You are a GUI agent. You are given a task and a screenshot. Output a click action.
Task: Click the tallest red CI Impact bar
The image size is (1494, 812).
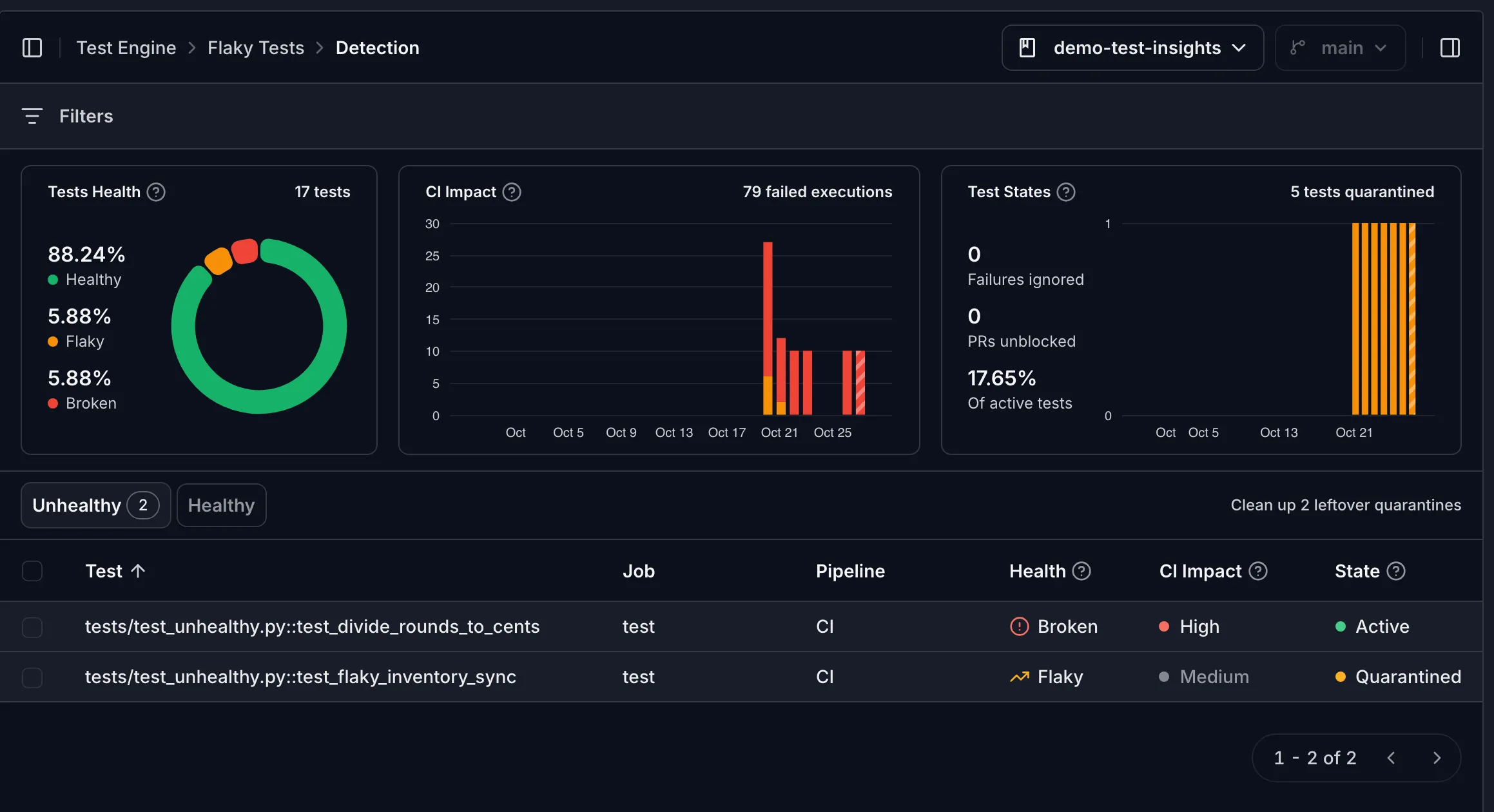768,309
